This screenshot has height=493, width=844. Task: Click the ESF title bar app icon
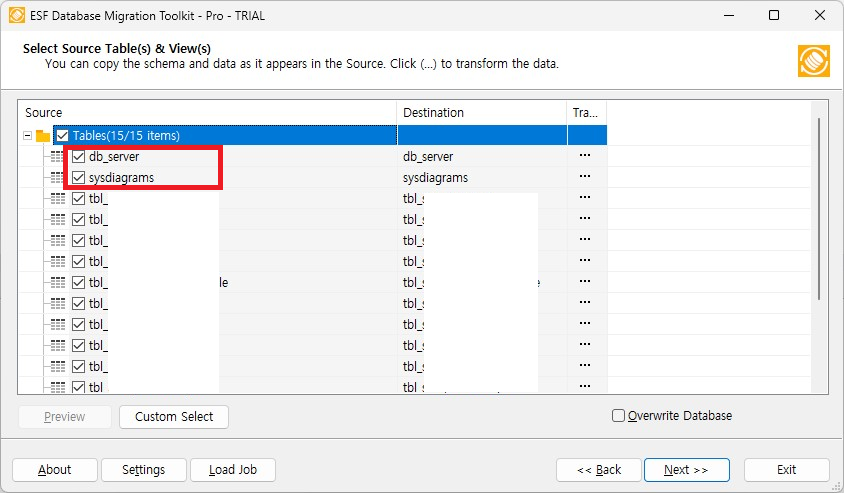coord(17,15)
